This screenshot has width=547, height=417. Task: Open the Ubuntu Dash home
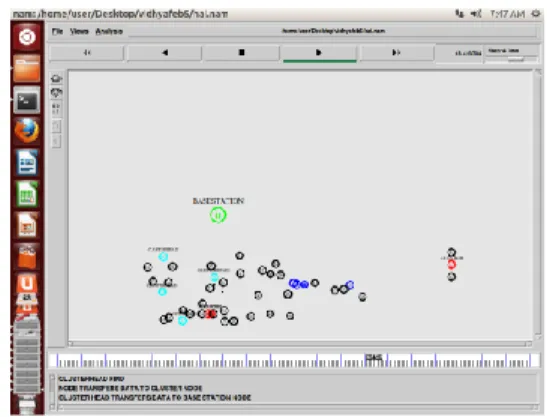pyautogui.click(x=27, y=37)
